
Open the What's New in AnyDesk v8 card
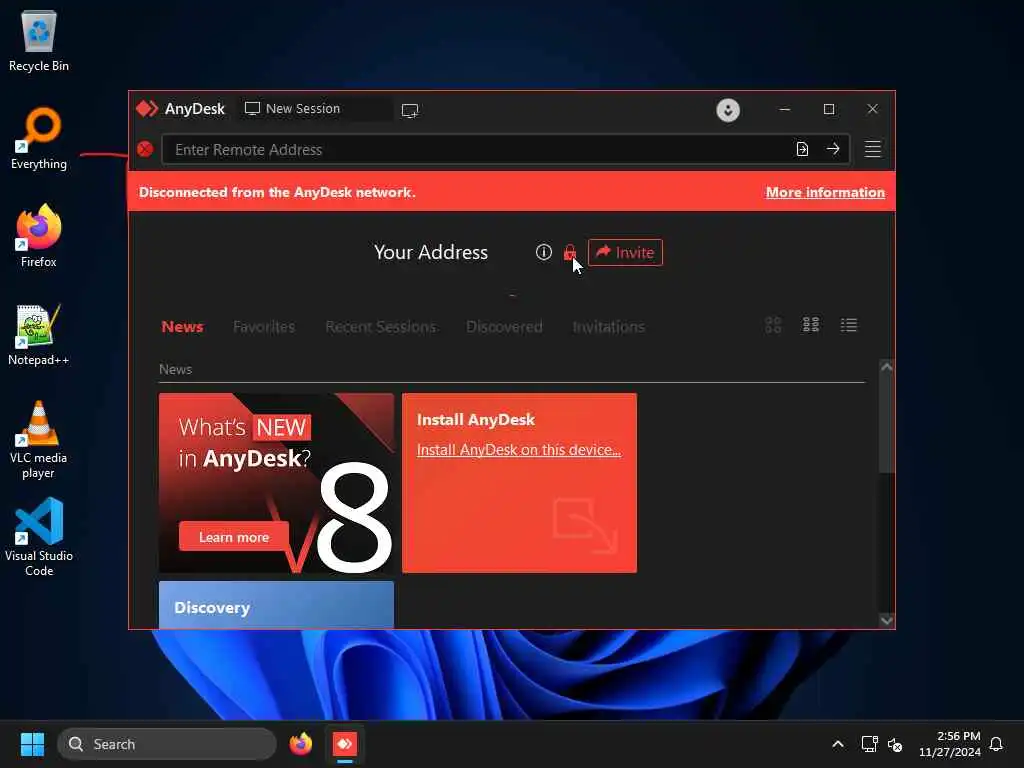276,483
